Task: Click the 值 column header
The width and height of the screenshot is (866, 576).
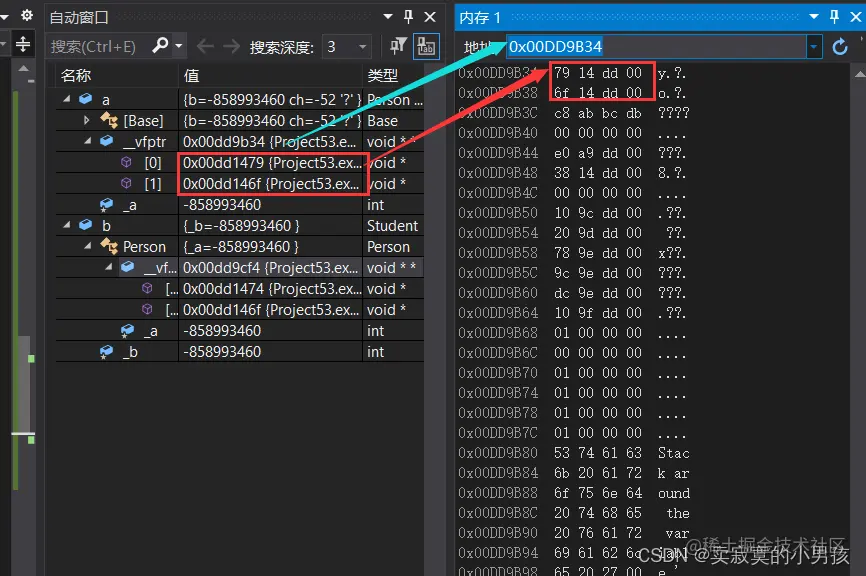Action: [x=192, y=75]
